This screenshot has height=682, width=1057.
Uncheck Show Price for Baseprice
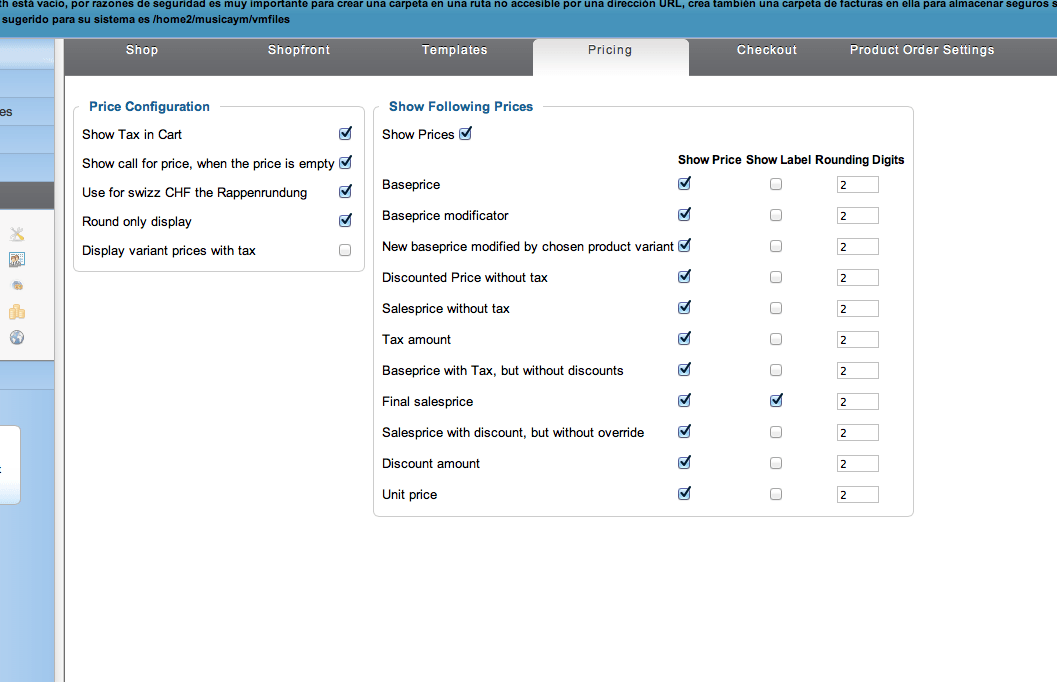(684, 183)
